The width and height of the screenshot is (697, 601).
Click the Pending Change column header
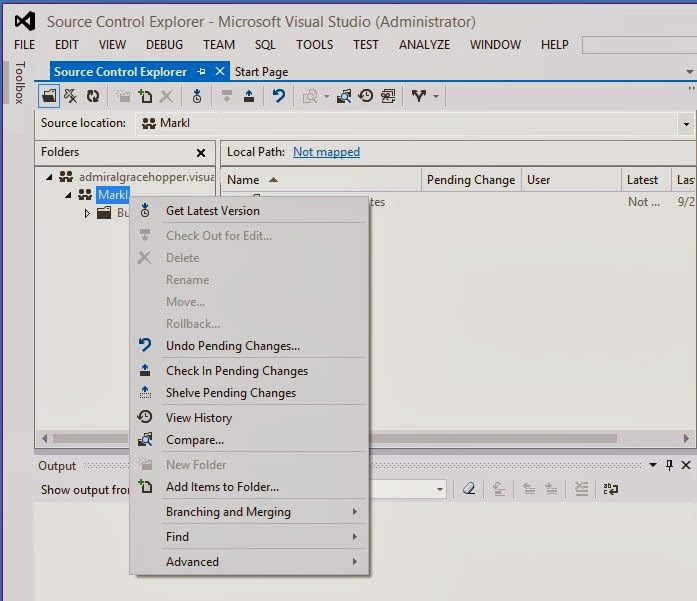pos(471,180)
